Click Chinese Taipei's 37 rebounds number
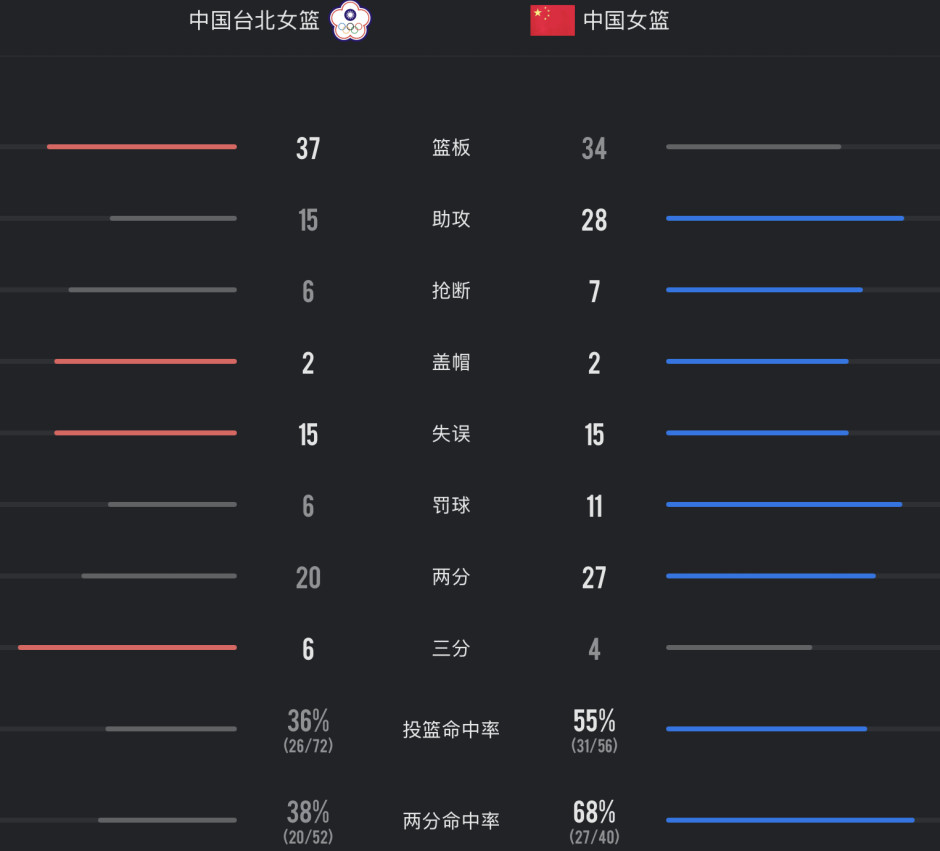 point(308,149)
